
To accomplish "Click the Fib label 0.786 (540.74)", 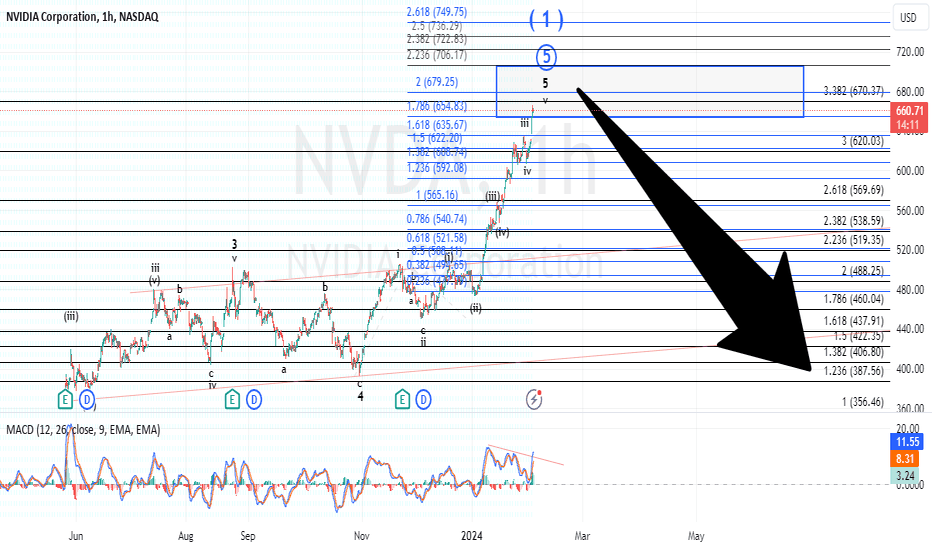I will coord(437,219).
